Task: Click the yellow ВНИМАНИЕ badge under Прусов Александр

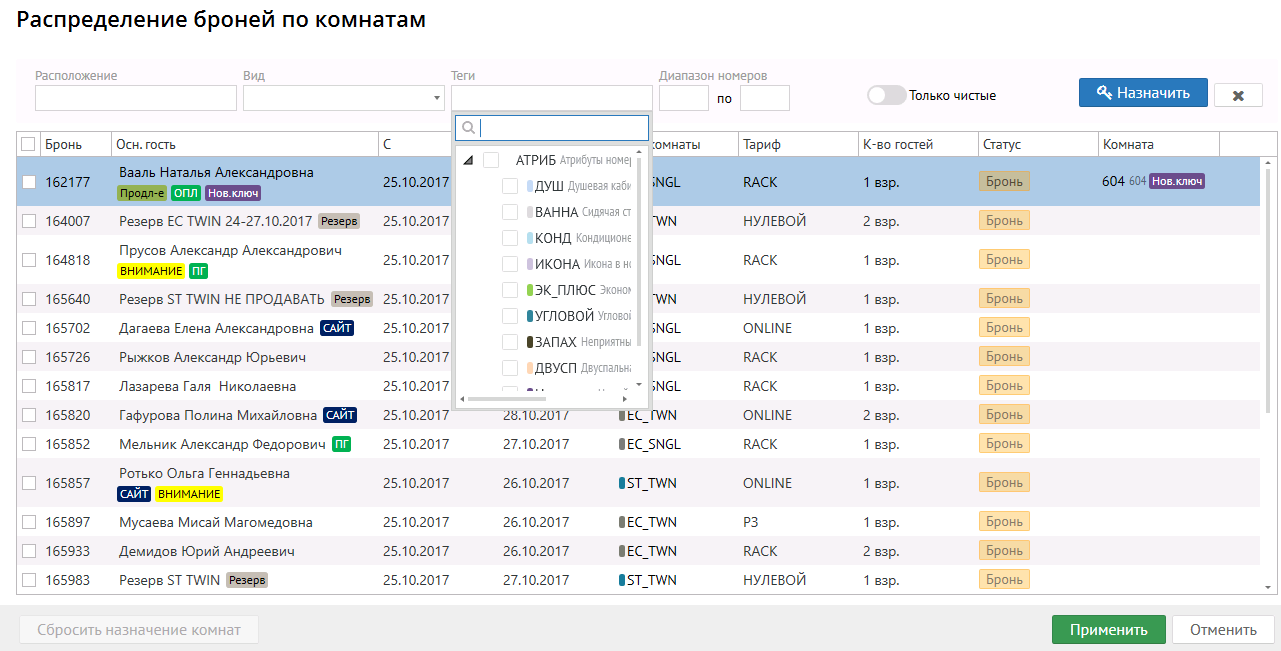Action: click(x=150, y=270)
